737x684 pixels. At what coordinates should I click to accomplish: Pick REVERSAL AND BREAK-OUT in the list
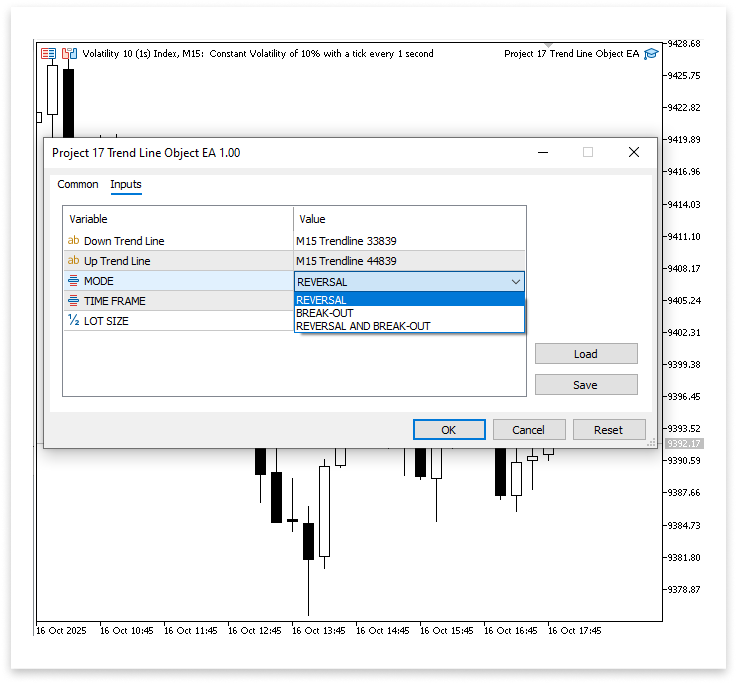[409, 326]
